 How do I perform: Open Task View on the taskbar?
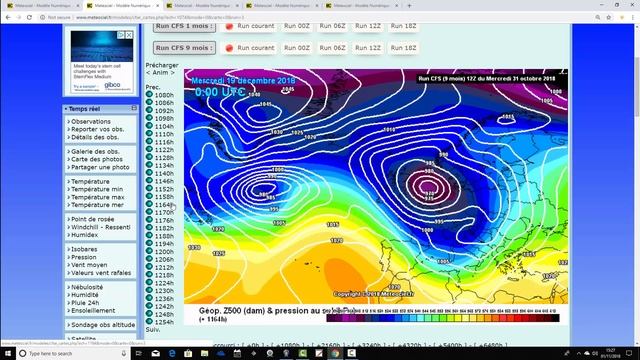point(138,353)
